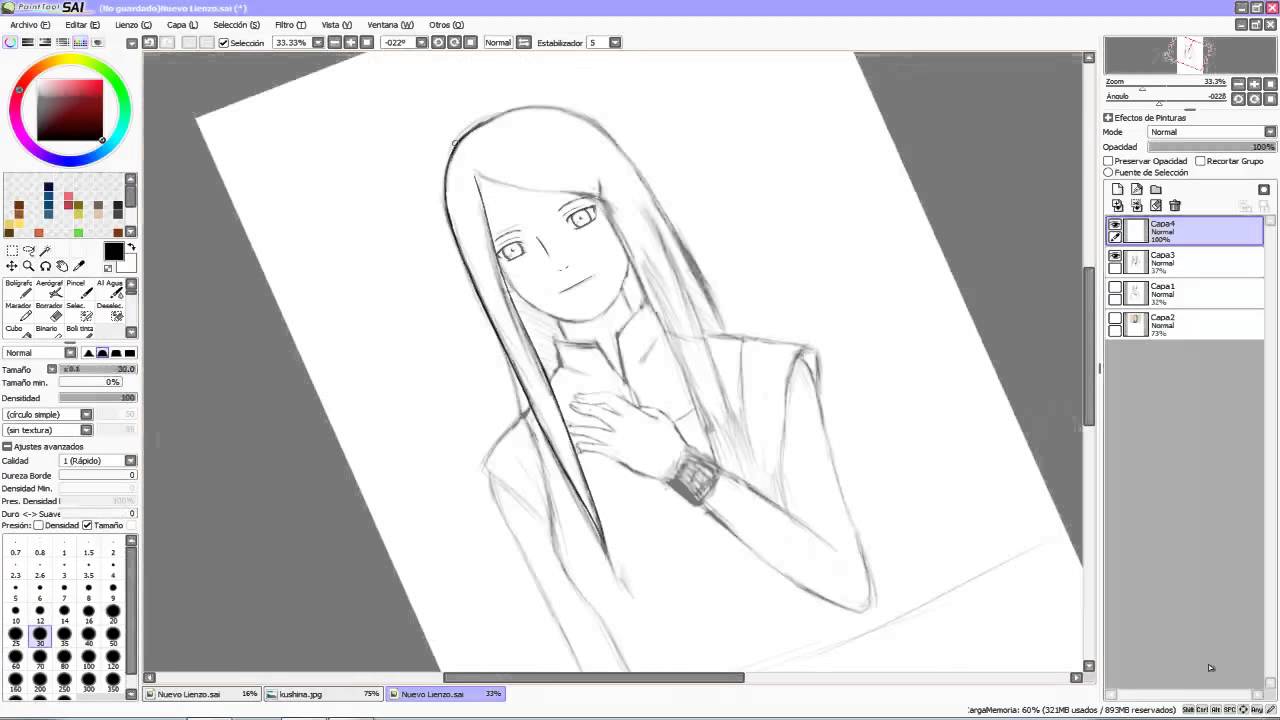Viewport: 1280px width, 720px height.
Task: Open the Editar menu
Action: click(x=82, y=25)
